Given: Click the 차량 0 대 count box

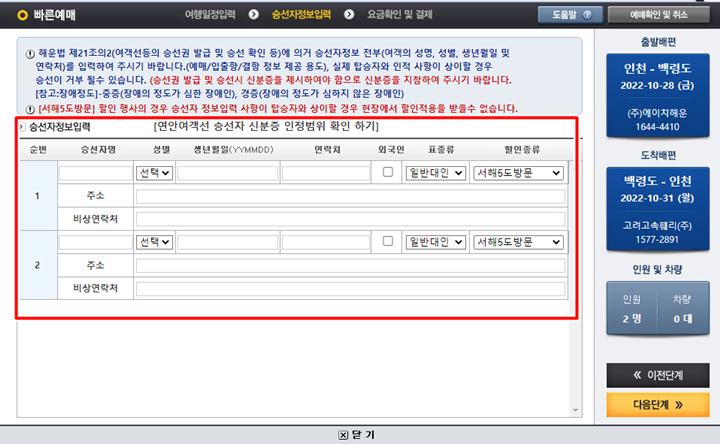Looking at the screenshot, I should [x=683, y=309].
